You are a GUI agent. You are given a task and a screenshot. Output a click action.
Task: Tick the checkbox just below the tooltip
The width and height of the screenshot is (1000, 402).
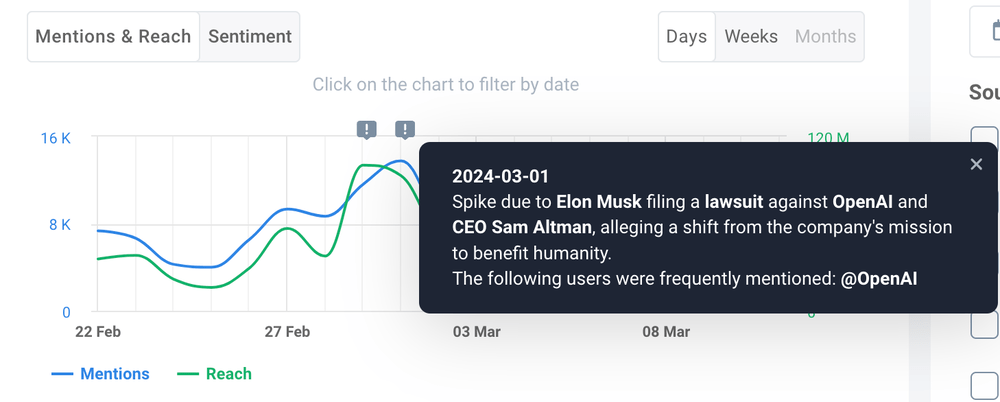point(985,325)
